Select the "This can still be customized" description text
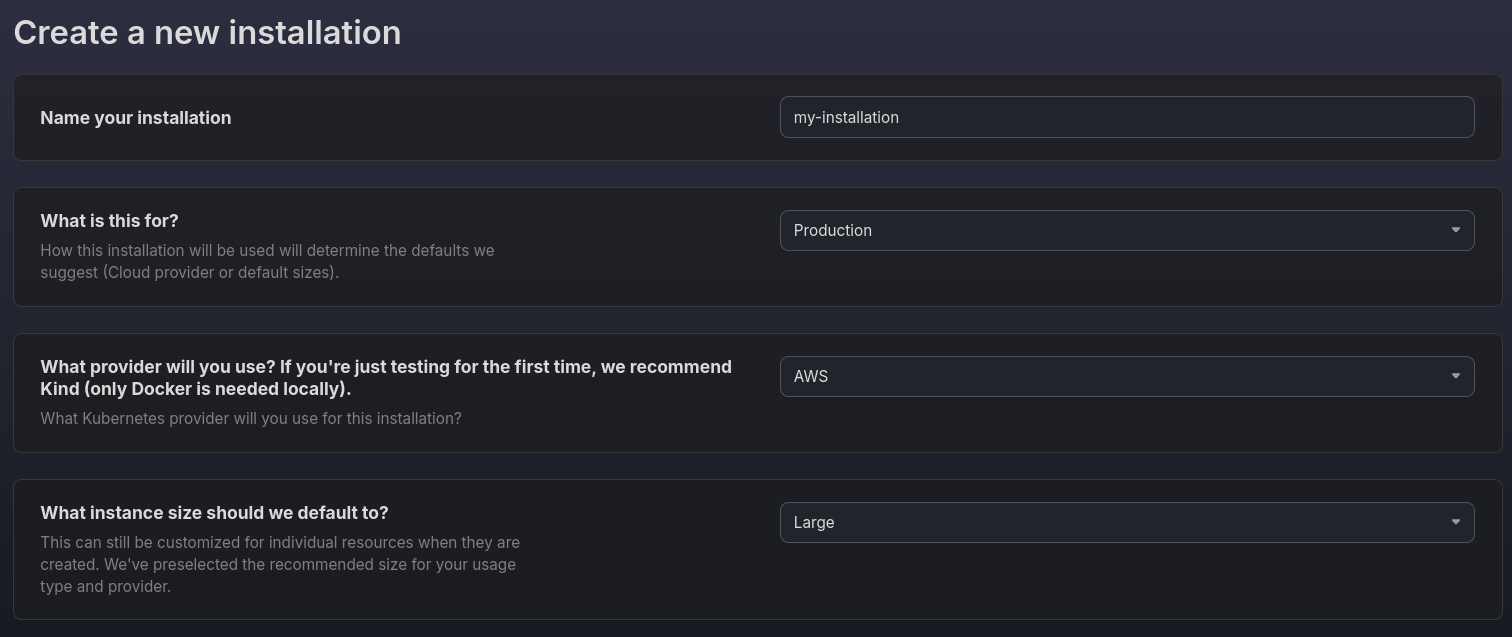Screen dimensions: 1512x637 click(280, 564)
